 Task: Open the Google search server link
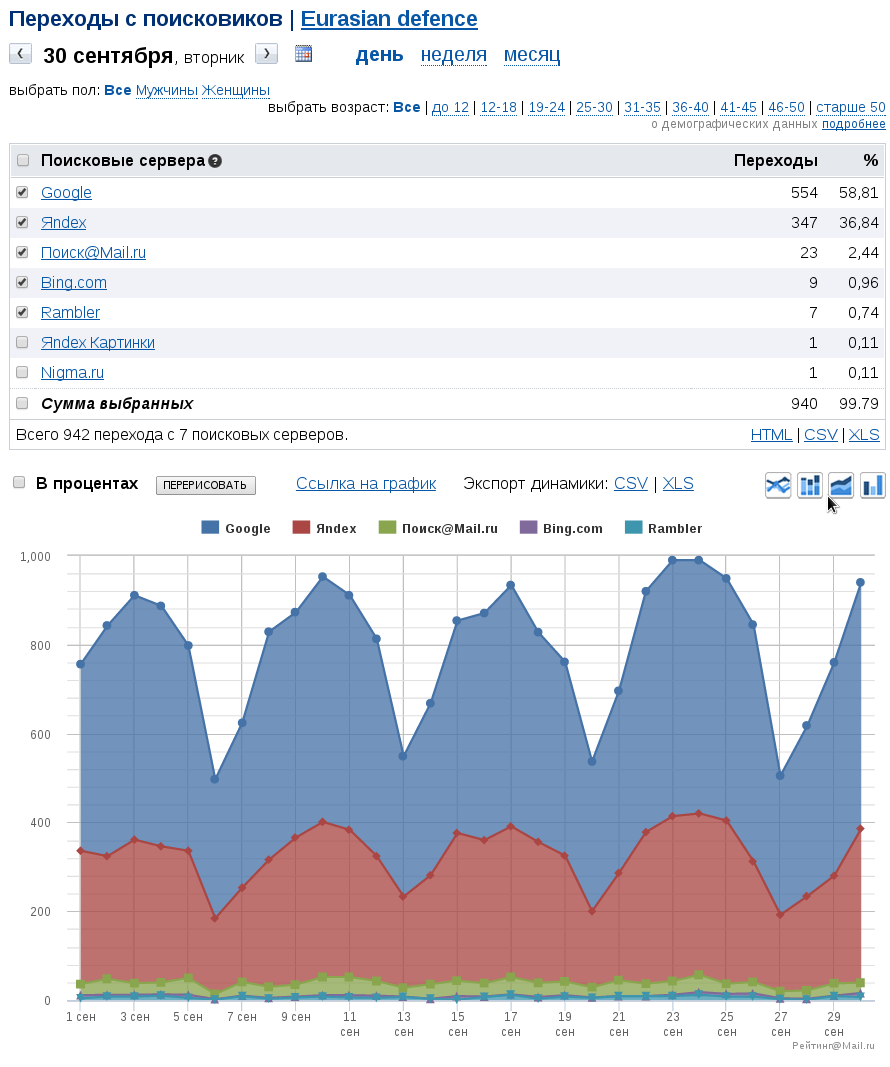point(66,193)
